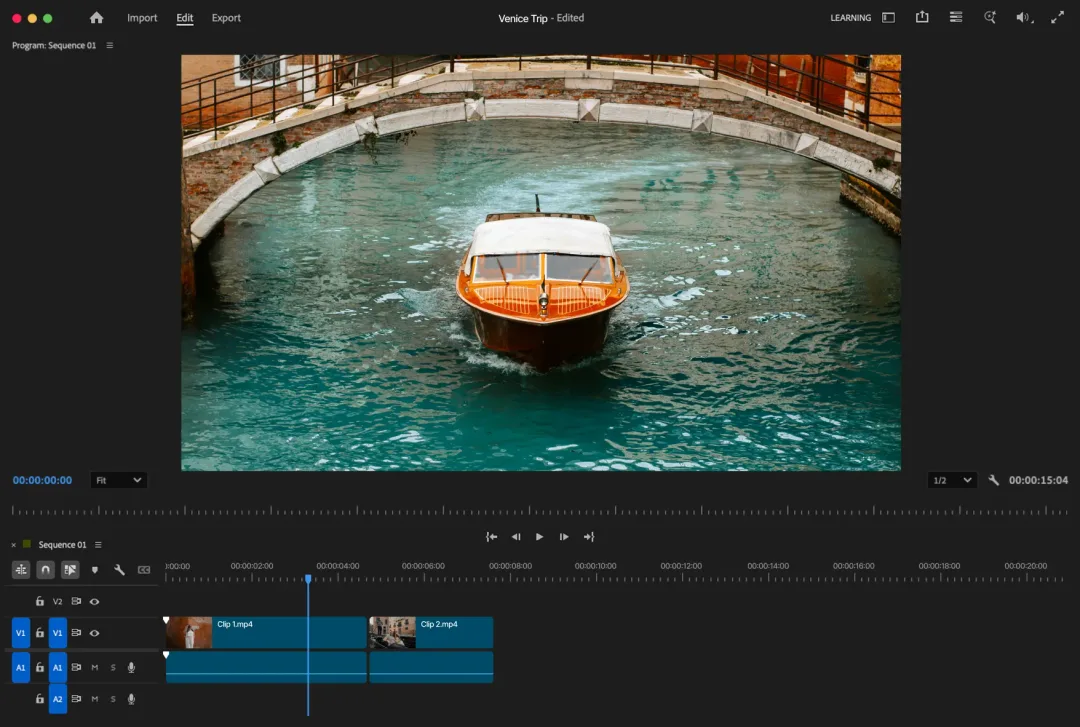Mute audio track A2
Screen dimensions: 1080x727
pyautogui.click(x=94, y=699)
